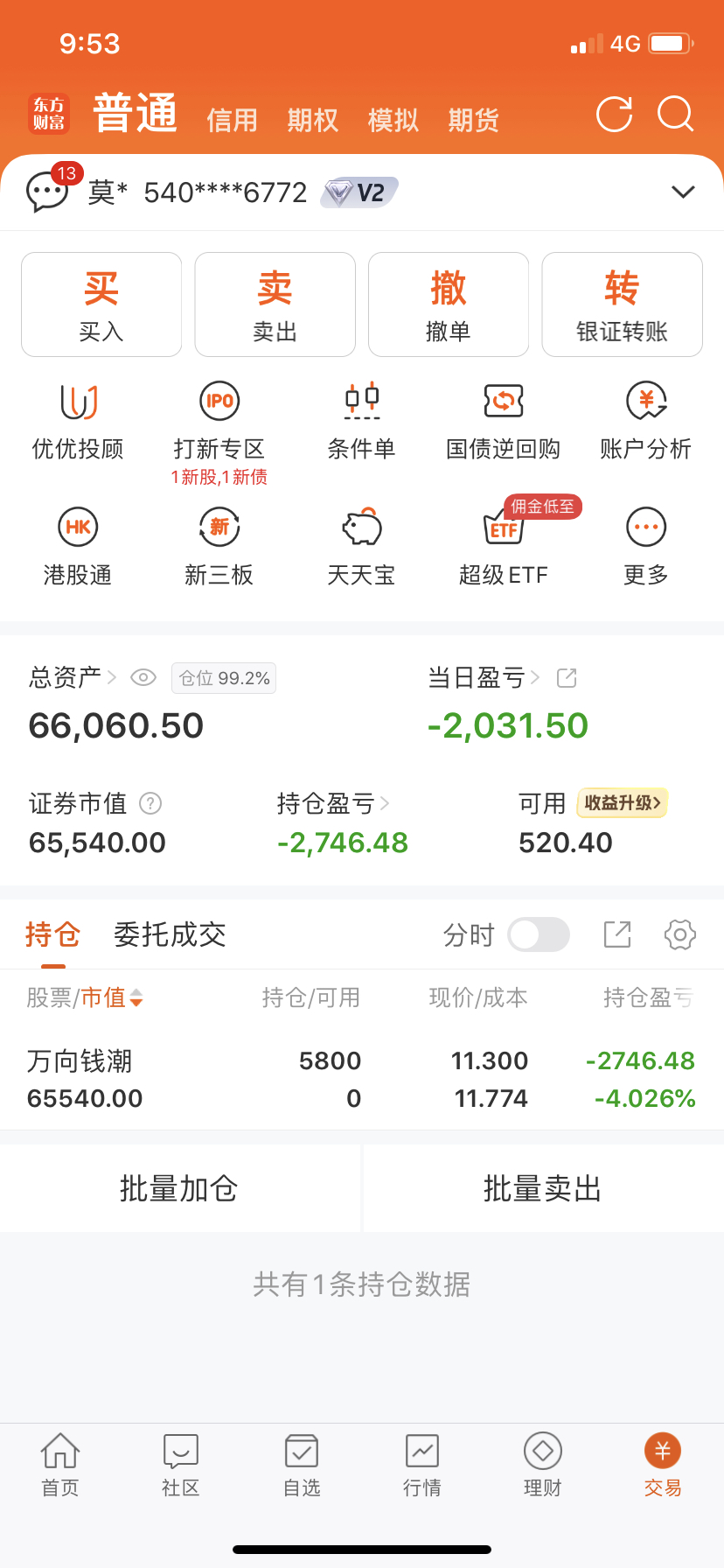
Task: Open 国债逆回购 icon
Action: pos(504,402)
